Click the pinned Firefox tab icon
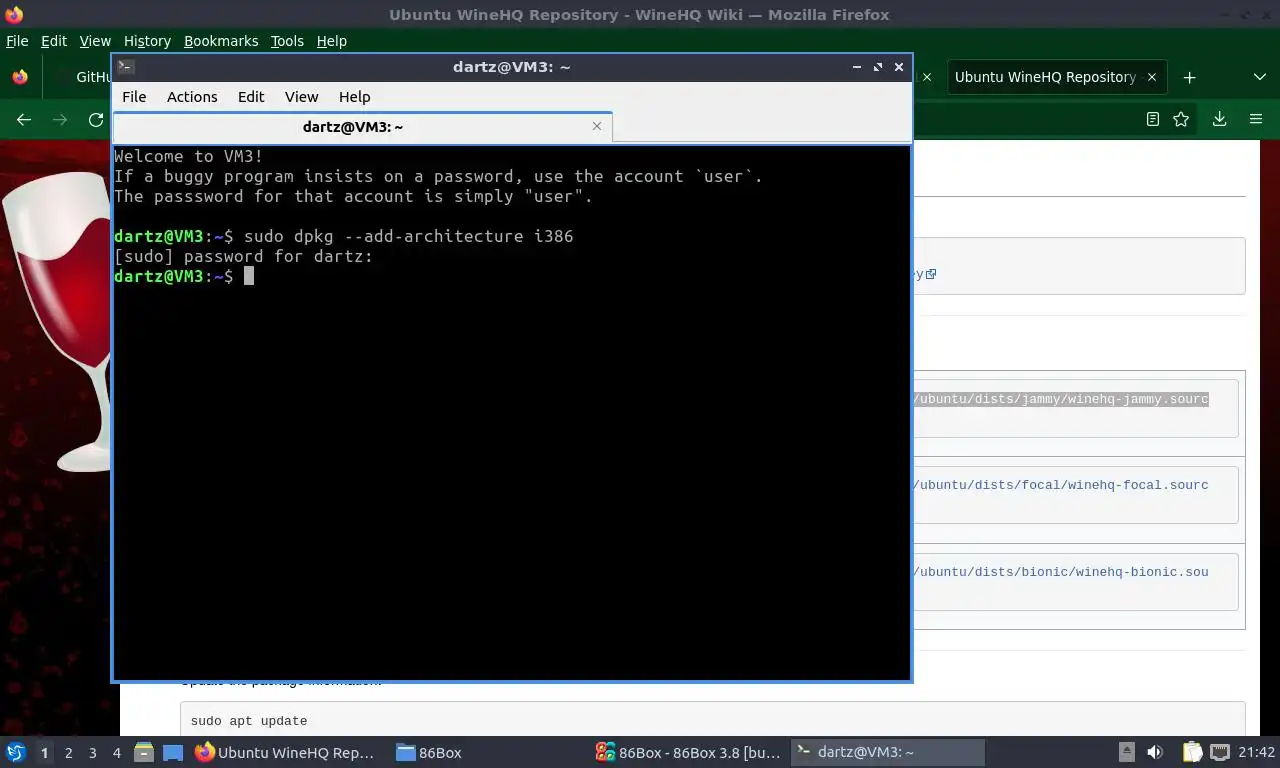 (20, 77)
